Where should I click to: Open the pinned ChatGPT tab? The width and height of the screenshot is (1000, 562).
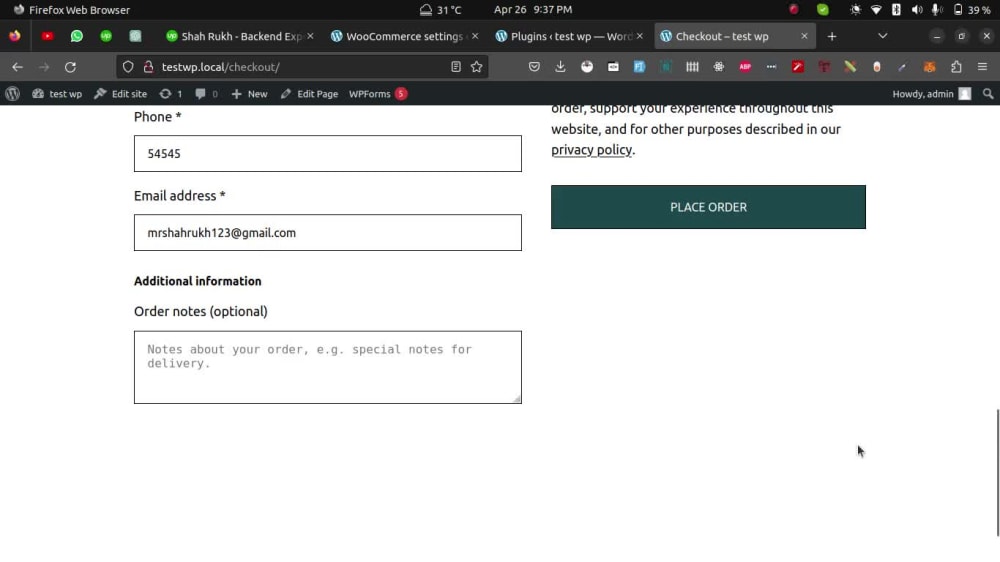coord(135,36)
